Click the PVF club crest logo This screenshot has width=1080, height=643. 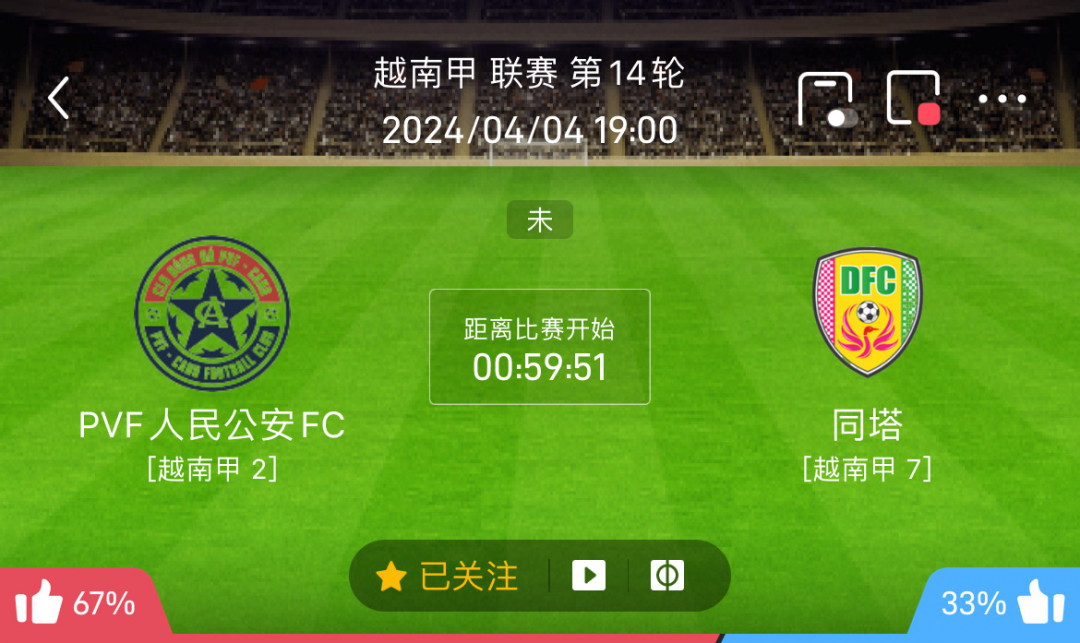[x=212, y=313]
